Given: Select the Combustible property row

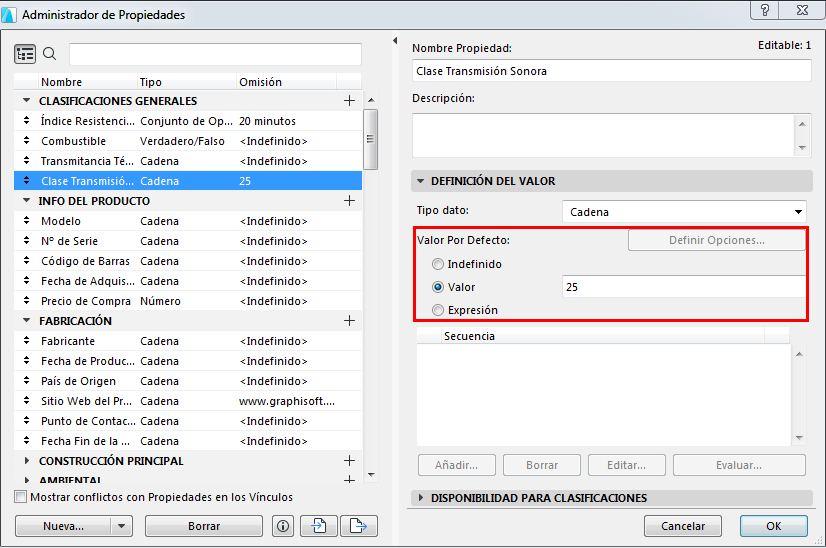Looking at the screenshot, I should pos(73,141).
